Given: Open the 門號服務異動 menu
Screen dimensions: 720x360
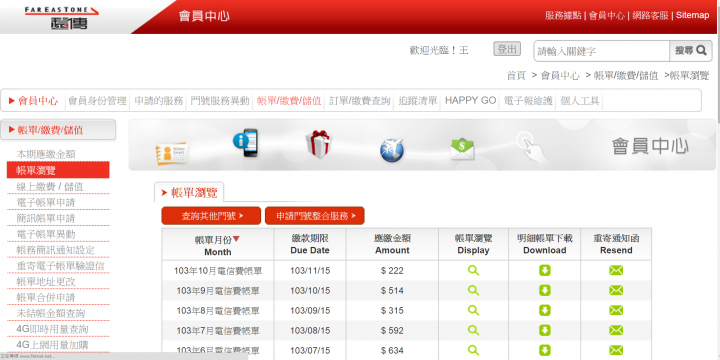Looking at the screenshot, I should click(220, 101).
